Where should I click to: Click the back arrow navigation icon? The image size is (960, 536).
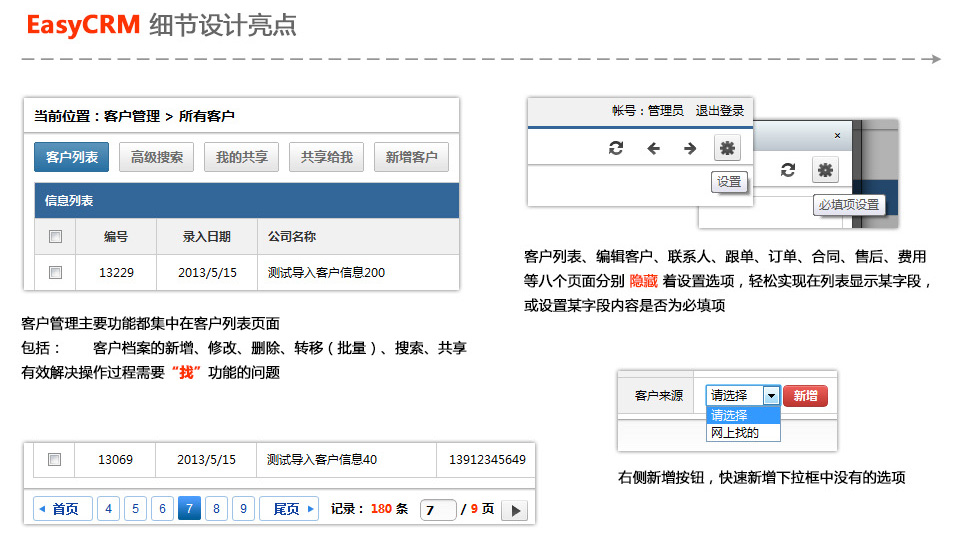pos(653,149)
